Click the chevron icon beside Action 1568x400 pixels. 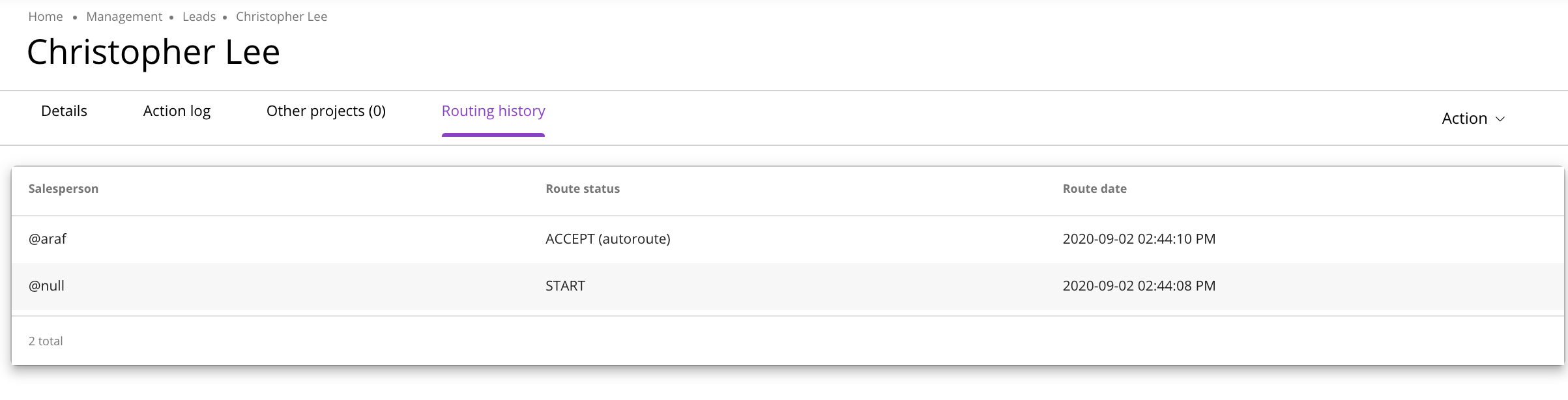click(1500, 119)
